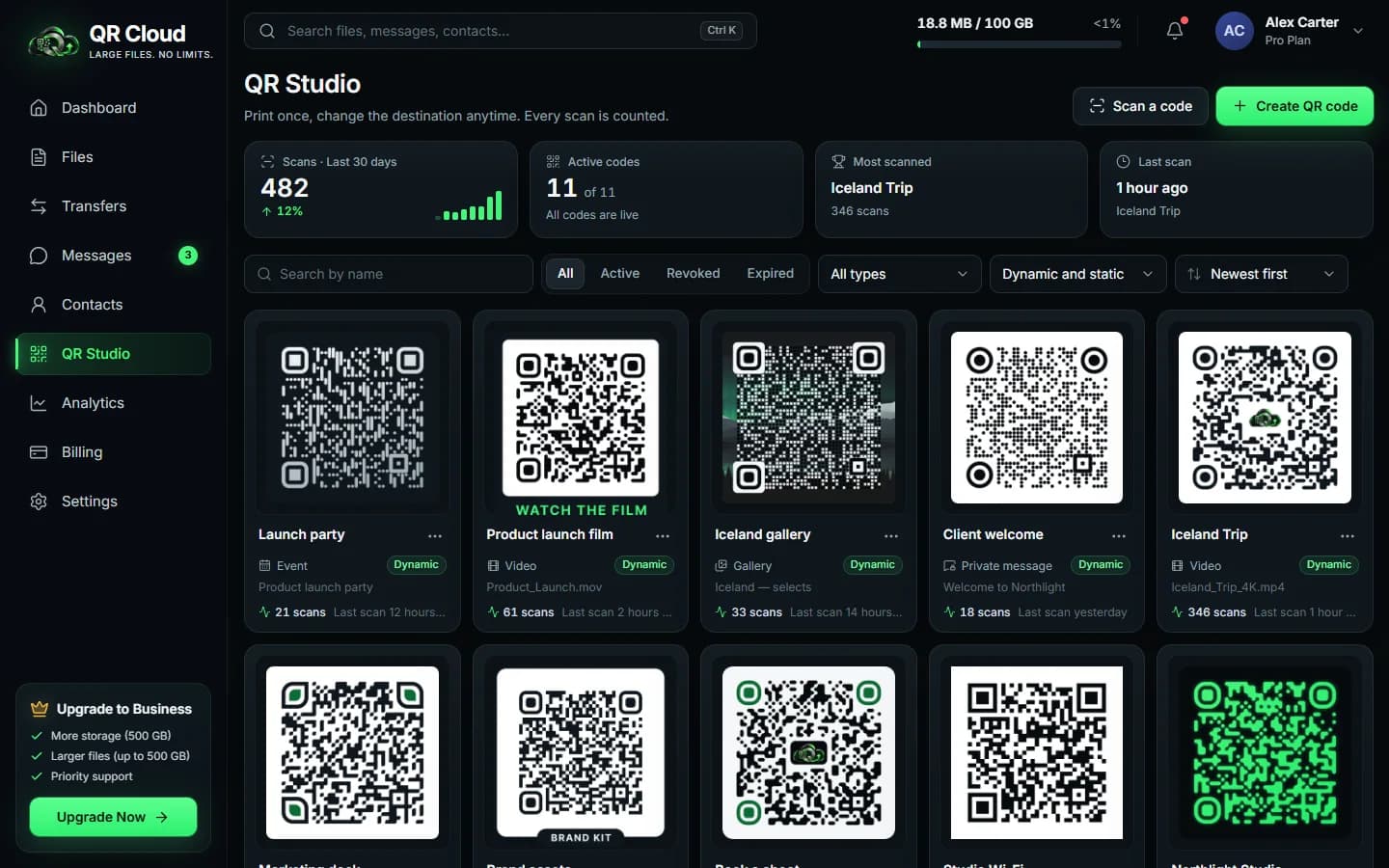
Task: Open more options for Launch party
Action: pyautogui.click(x=435, y=535)
